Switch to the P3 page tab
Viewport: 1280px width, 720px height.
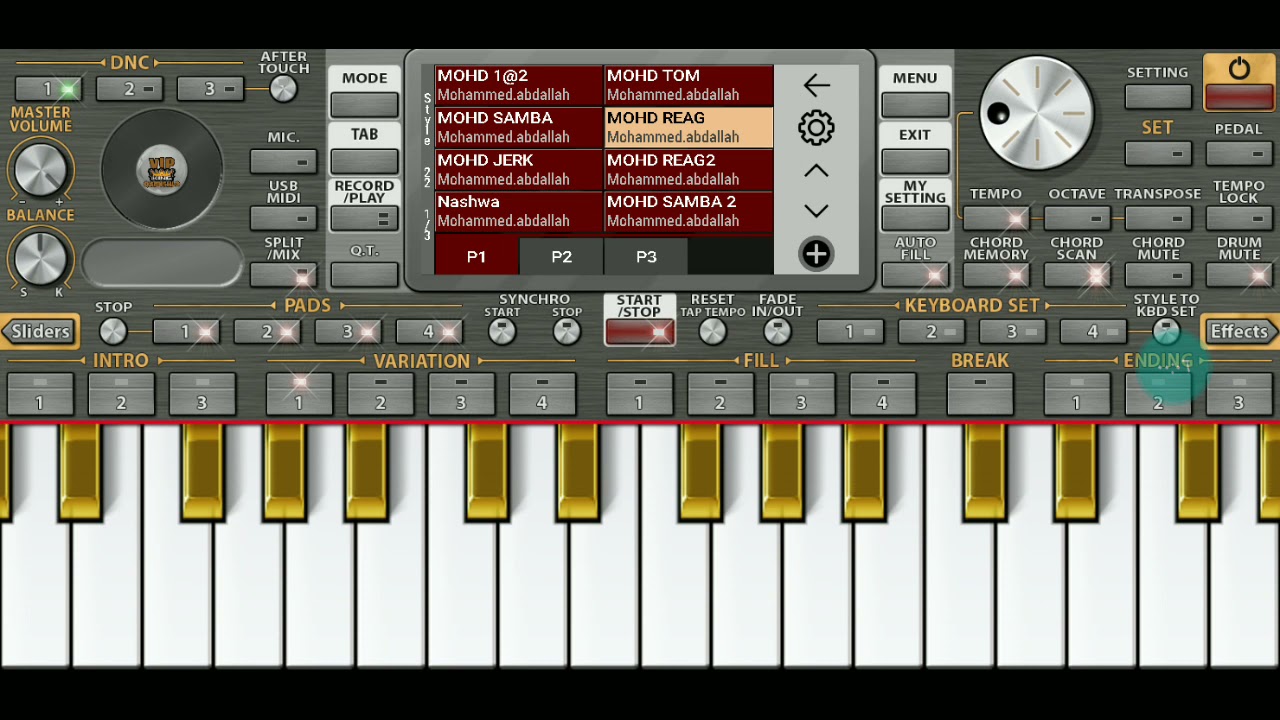tap(646, 257)
